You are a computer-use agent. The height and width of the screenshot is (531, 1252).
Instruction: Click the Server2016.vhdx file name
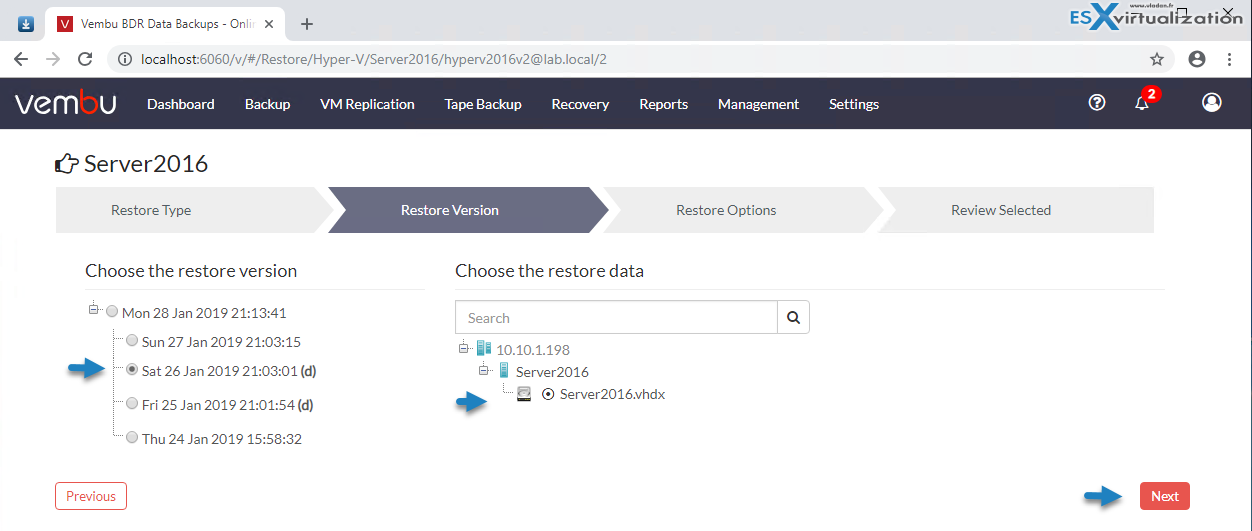tap(612, 394)
